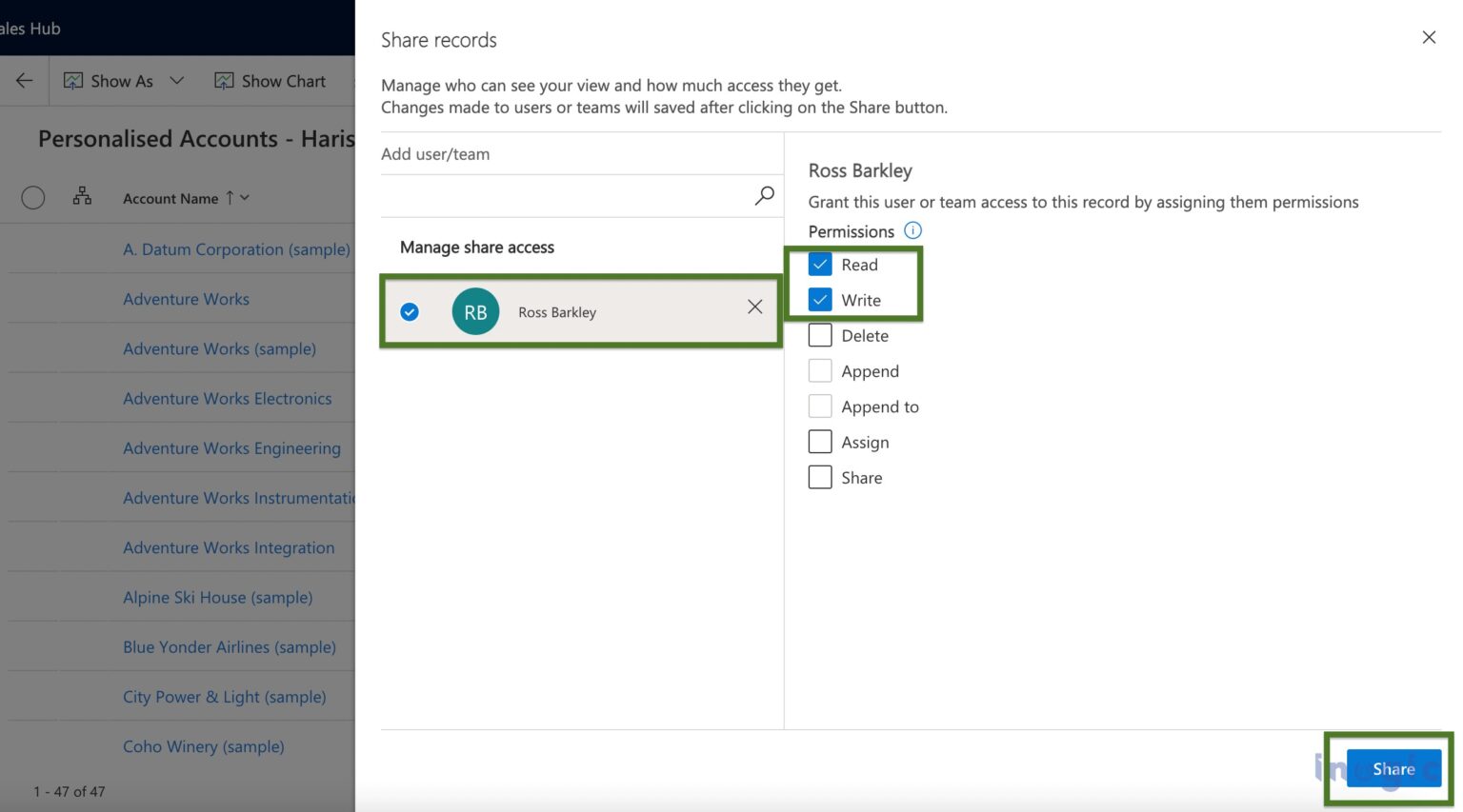1463x812 pixels.
Task: Click the Personalised Accounts - Haris view title
Action: pos(195,139)
